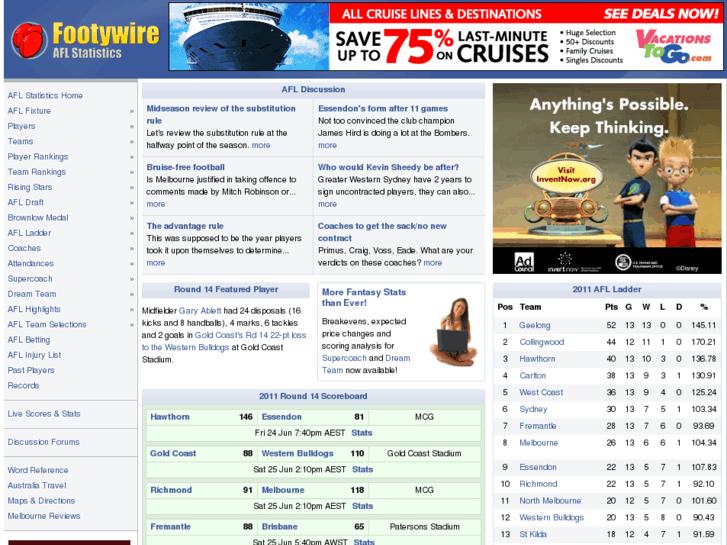Image resolution: width=727 pixels, height=545 pixels.
Task: Open Past Players page
Action: click(x=31, y=370)
